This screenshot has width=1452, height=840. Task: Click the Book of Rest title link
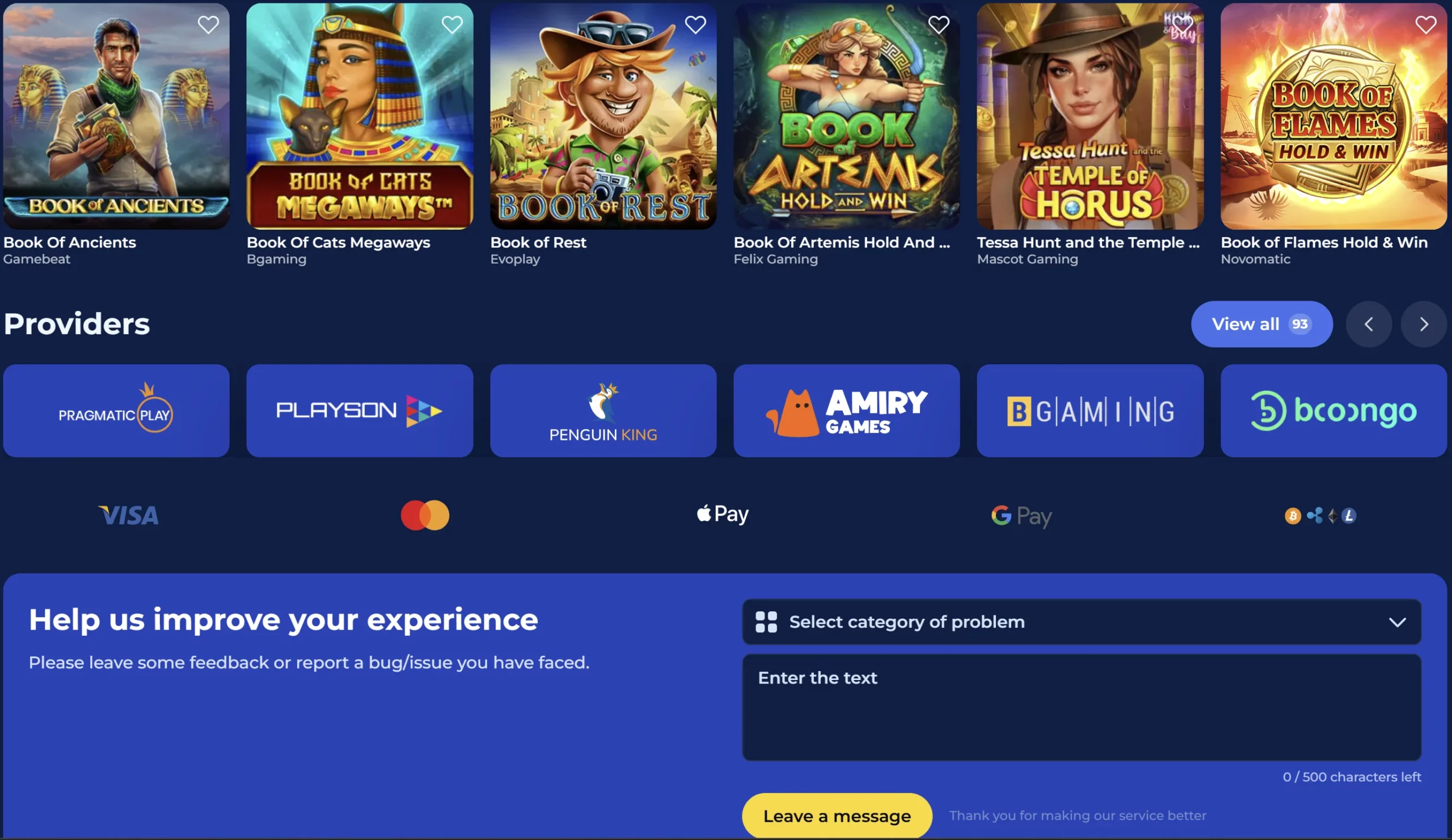(x=538, y=243)
